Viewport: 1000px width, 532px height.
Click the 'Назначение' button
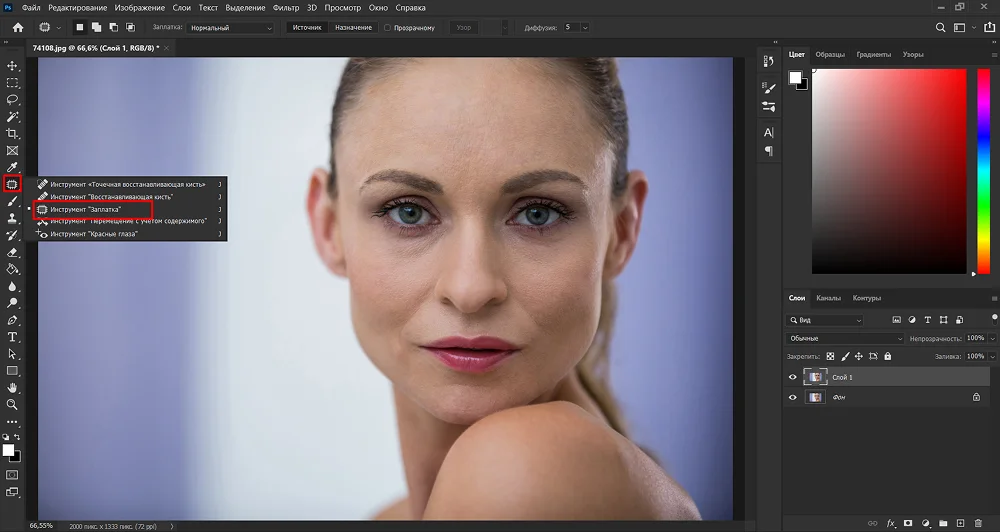[x=353, y=27]
